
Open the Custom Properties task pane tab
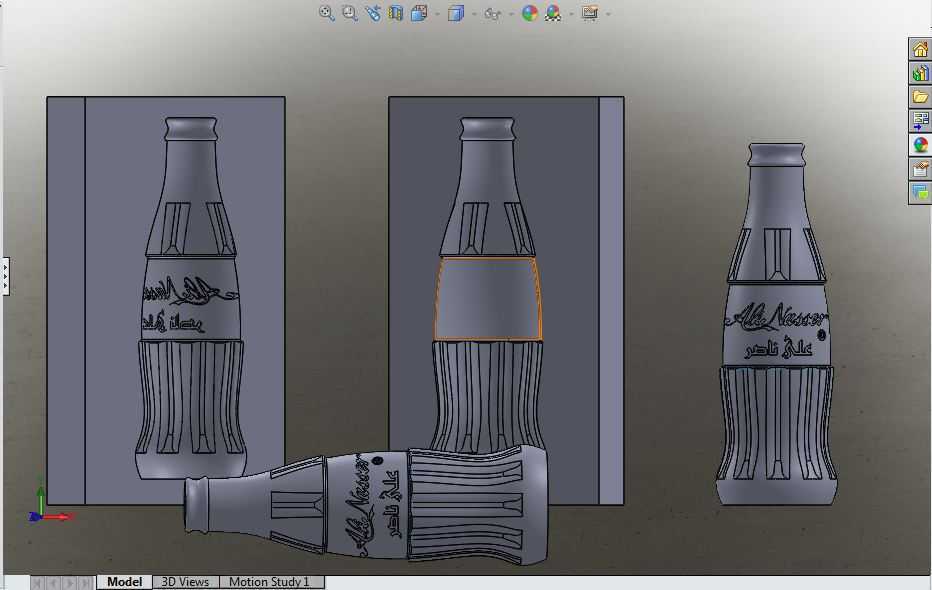[920, 169]
